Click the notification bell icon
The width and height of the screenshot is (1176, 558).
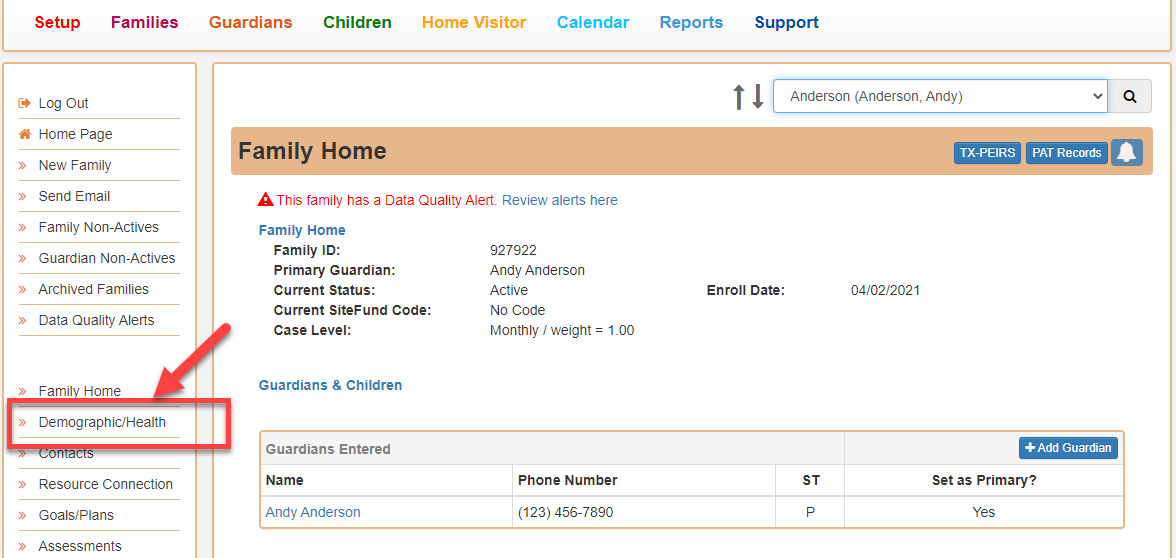1126,152
